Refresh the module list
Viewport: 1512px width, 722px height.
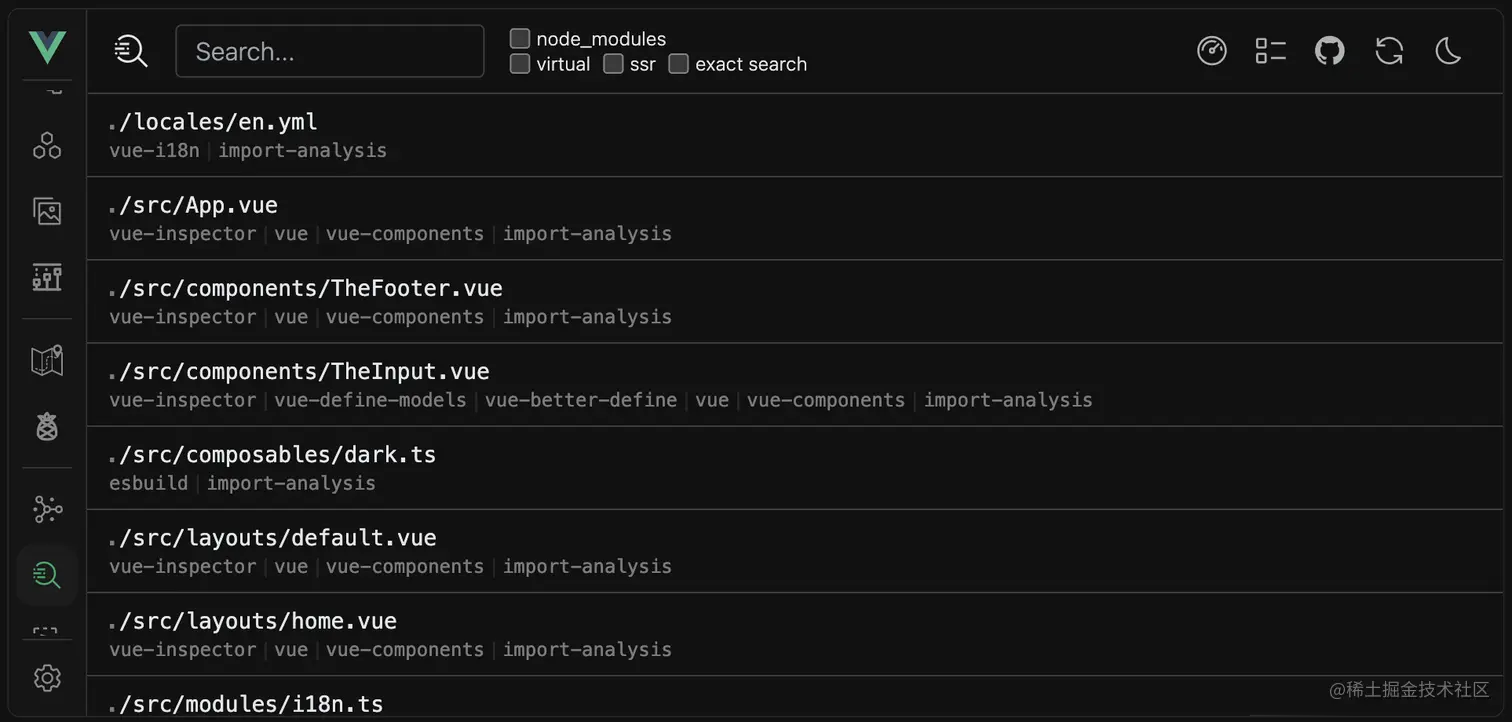pyautogui.click(x=1389, y=51)
